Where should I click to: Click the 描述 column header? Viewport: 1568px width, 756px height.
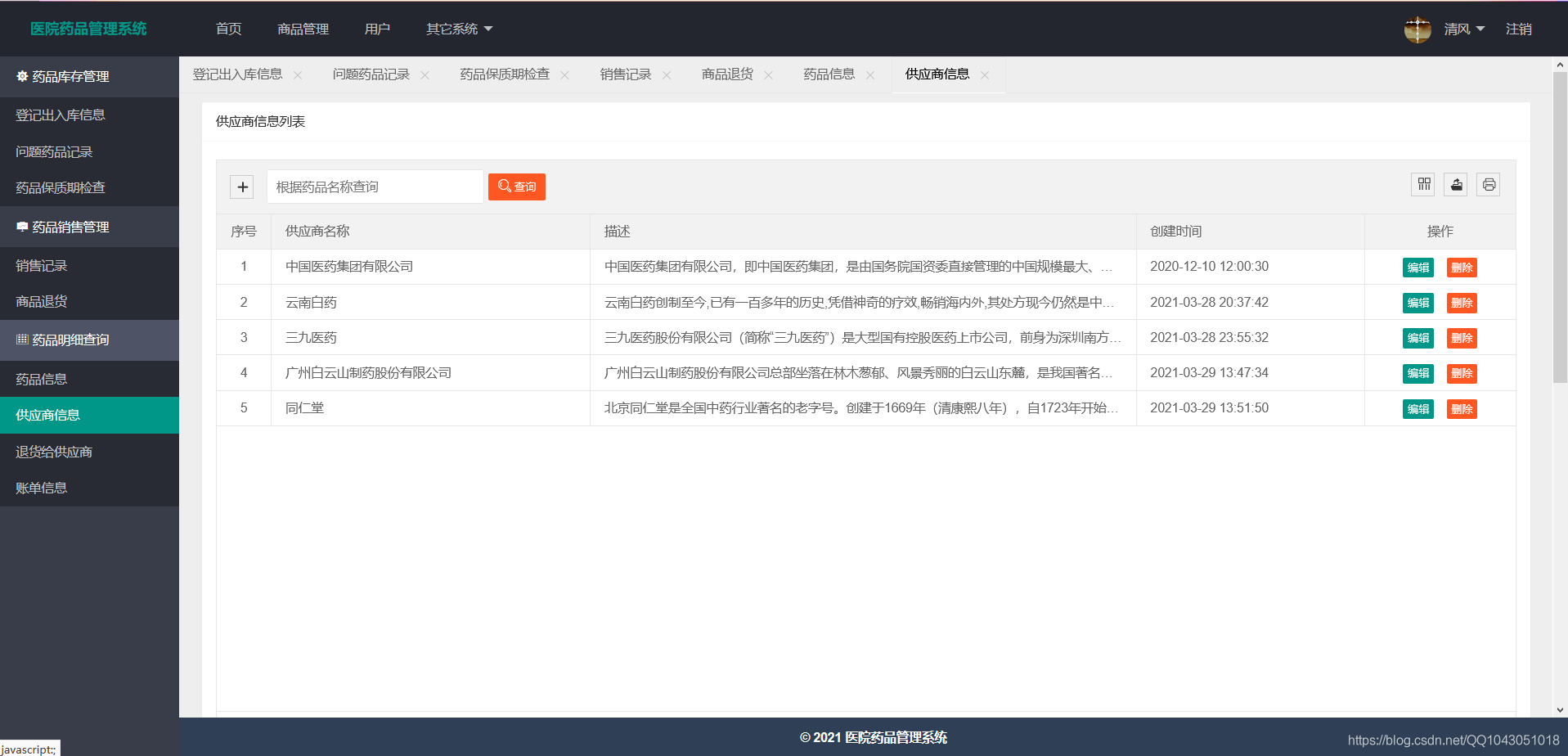[863, 232]
